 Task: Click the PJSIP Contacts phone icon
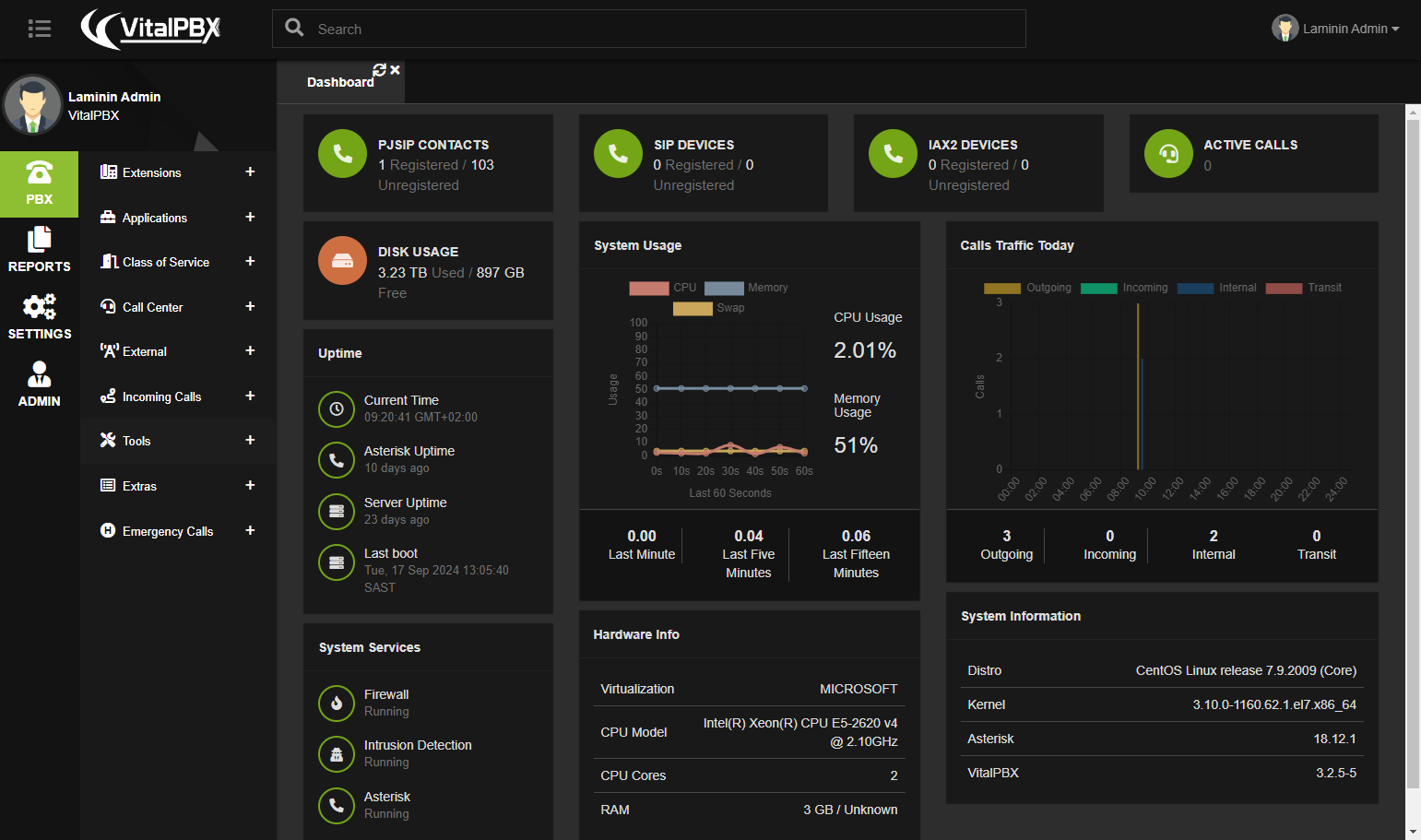342,153
